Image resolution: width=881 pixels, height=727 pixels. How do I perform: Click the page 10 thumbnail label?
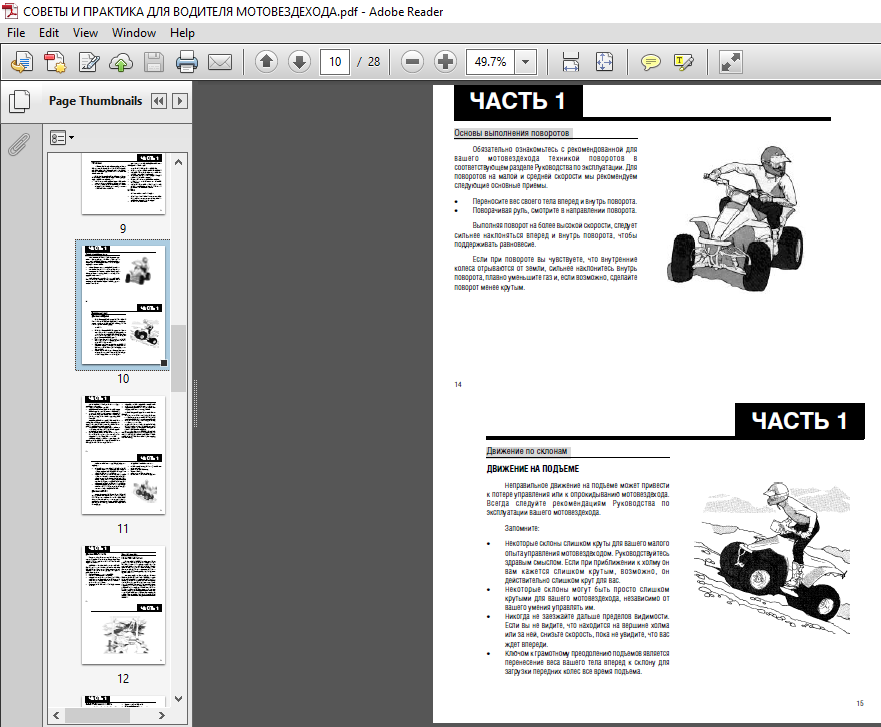click(x=123, y=379)
